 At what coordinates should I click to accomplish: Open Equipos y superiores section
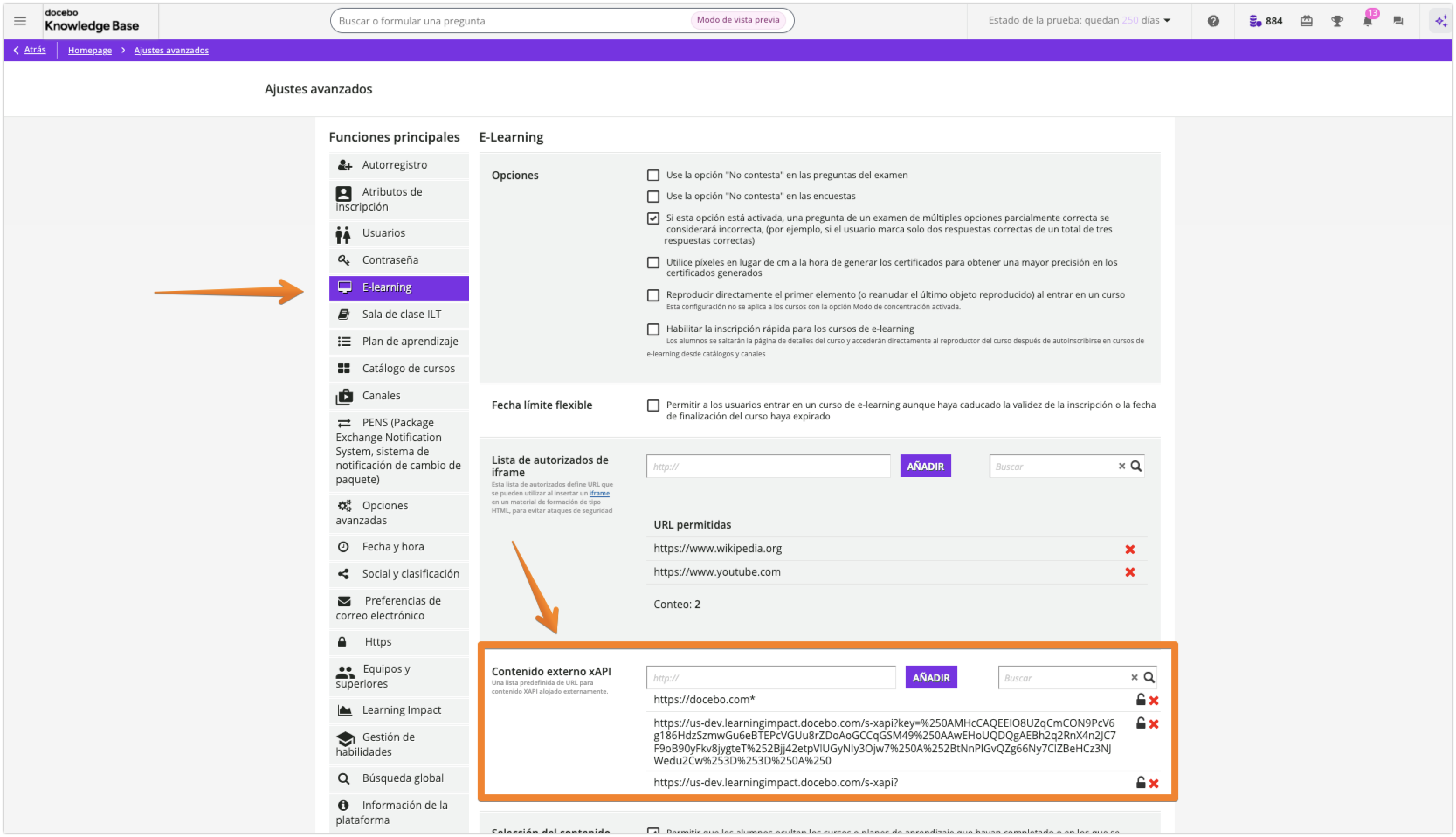399,677
